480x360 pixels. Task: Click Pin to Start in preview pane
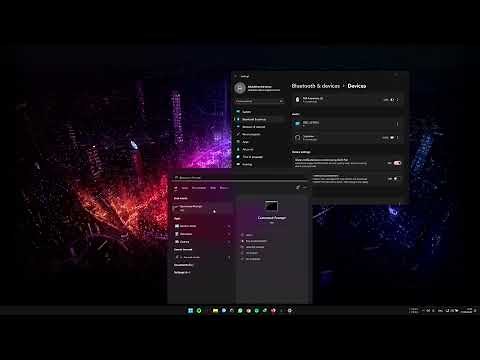point(252,253)
